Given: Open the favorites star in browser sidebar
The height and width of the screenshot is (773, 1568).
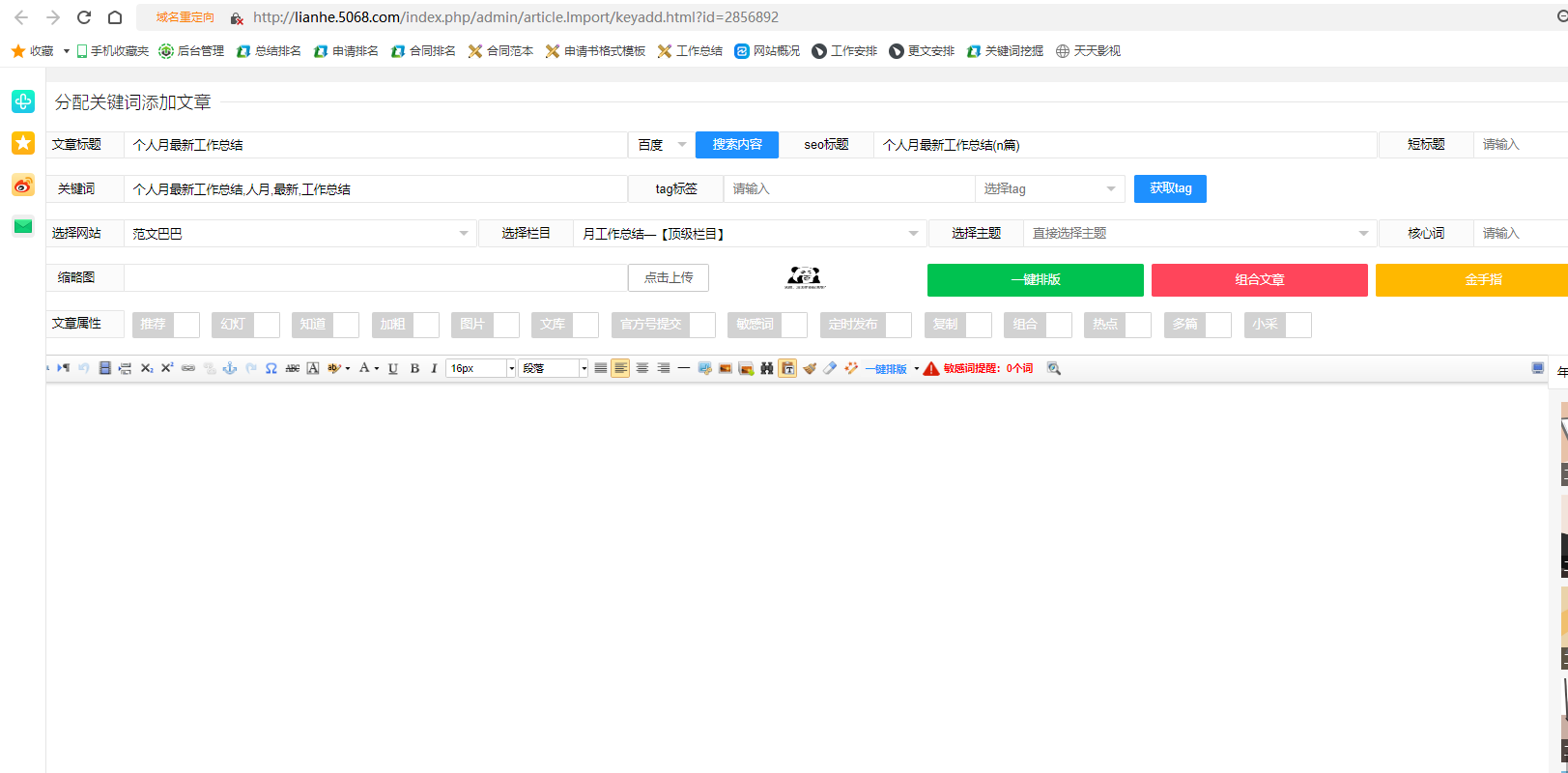Looking at the screenshot, I should point(23,143).
